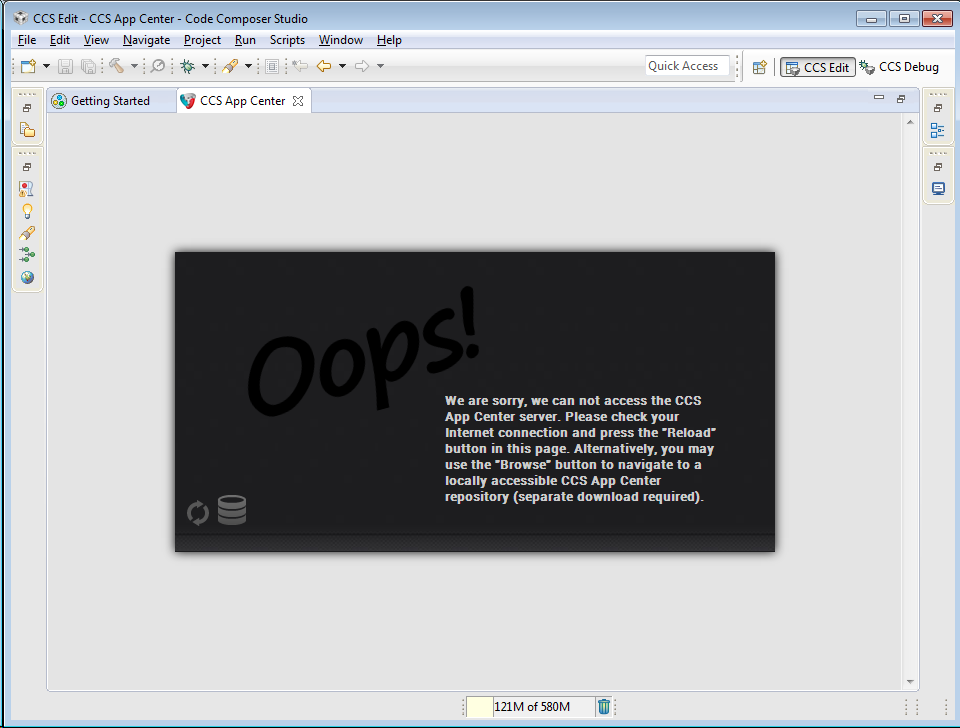Click the red square icon in left sidebar
This screenshot has height=728, width=960.
(x=27, y=189)
